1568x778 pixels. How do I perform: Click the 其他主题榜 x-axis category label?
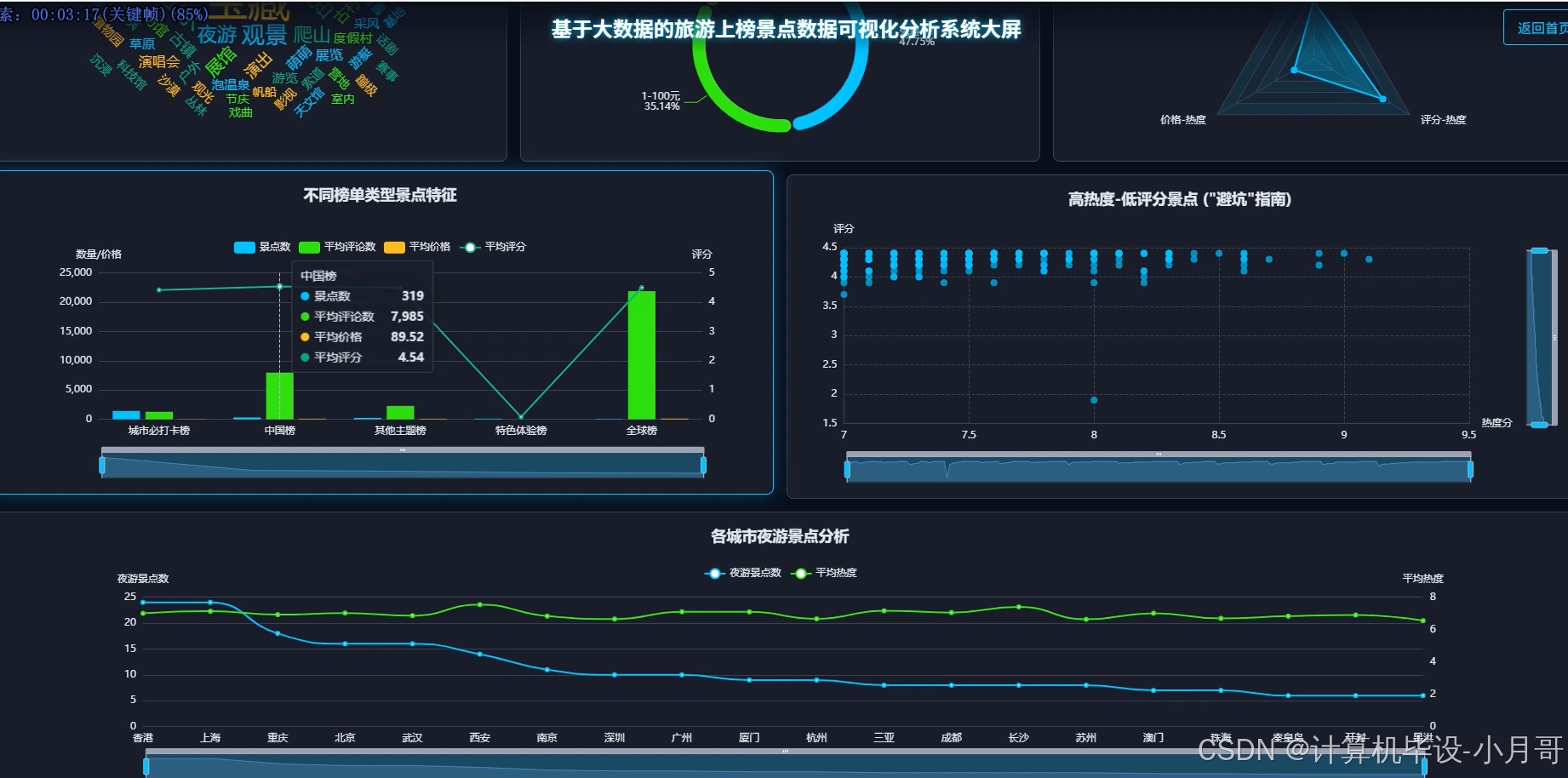point(400,431)
